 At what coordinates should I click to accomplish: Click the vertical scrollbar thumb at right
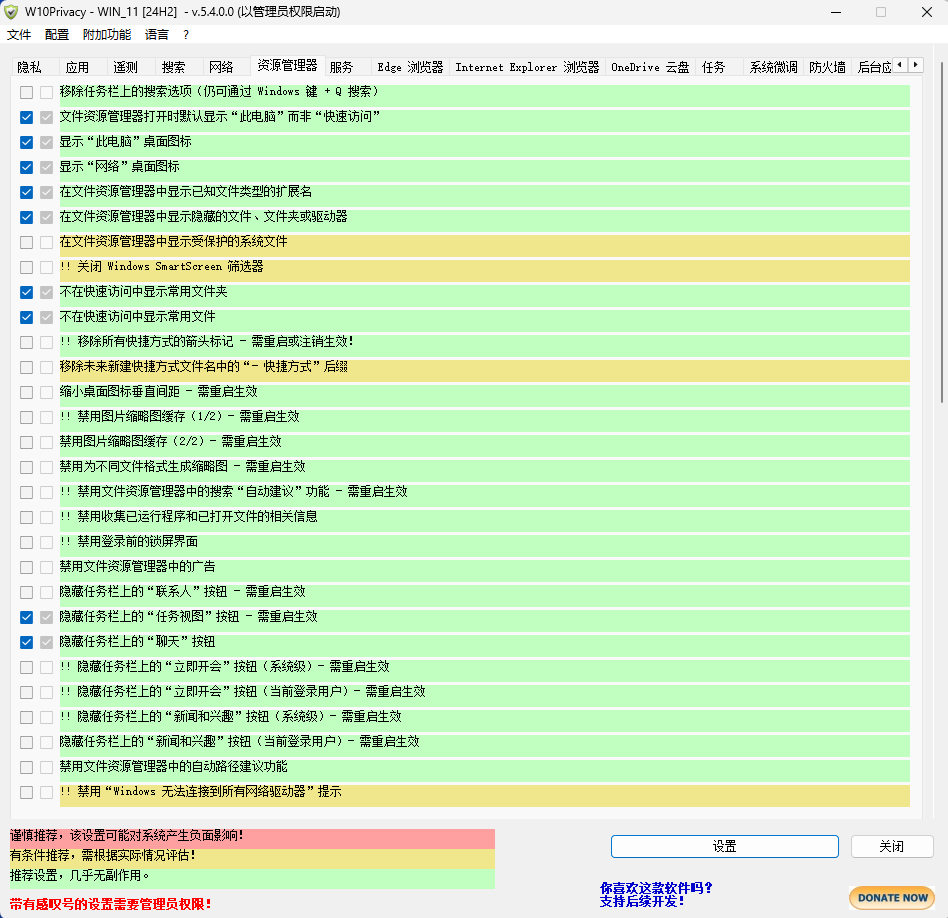[x=941, y=232]
